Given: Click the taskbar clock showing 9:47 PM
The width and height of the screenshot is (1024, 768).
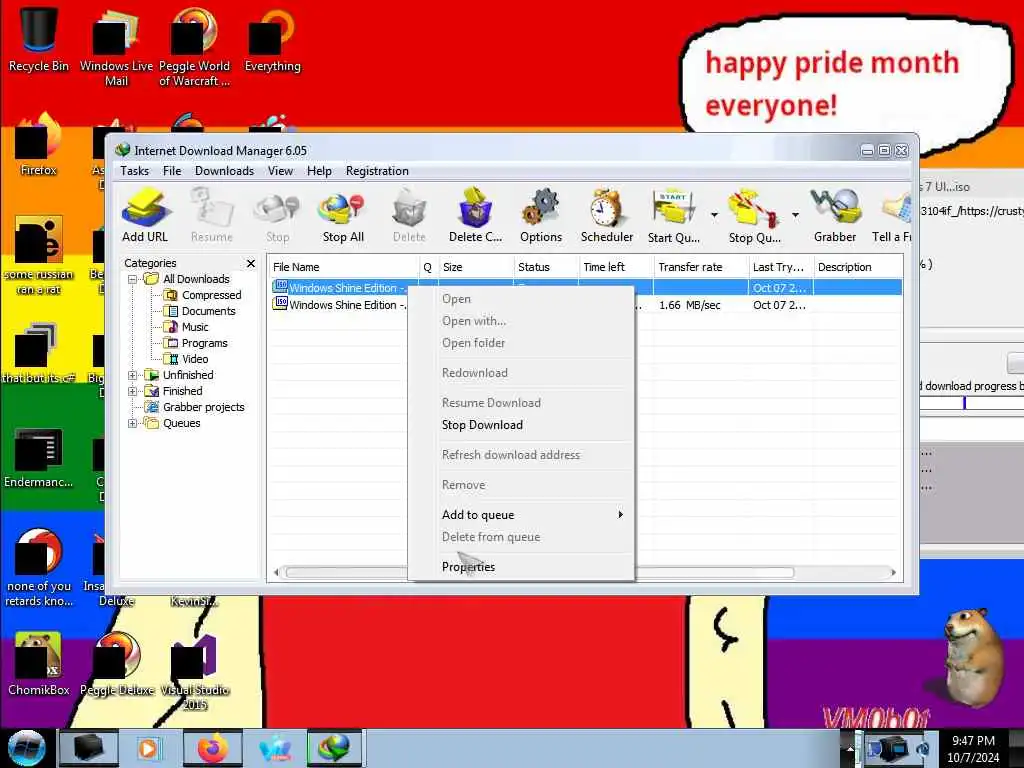Looking at the screenshot, I should [x=973, y=748].
